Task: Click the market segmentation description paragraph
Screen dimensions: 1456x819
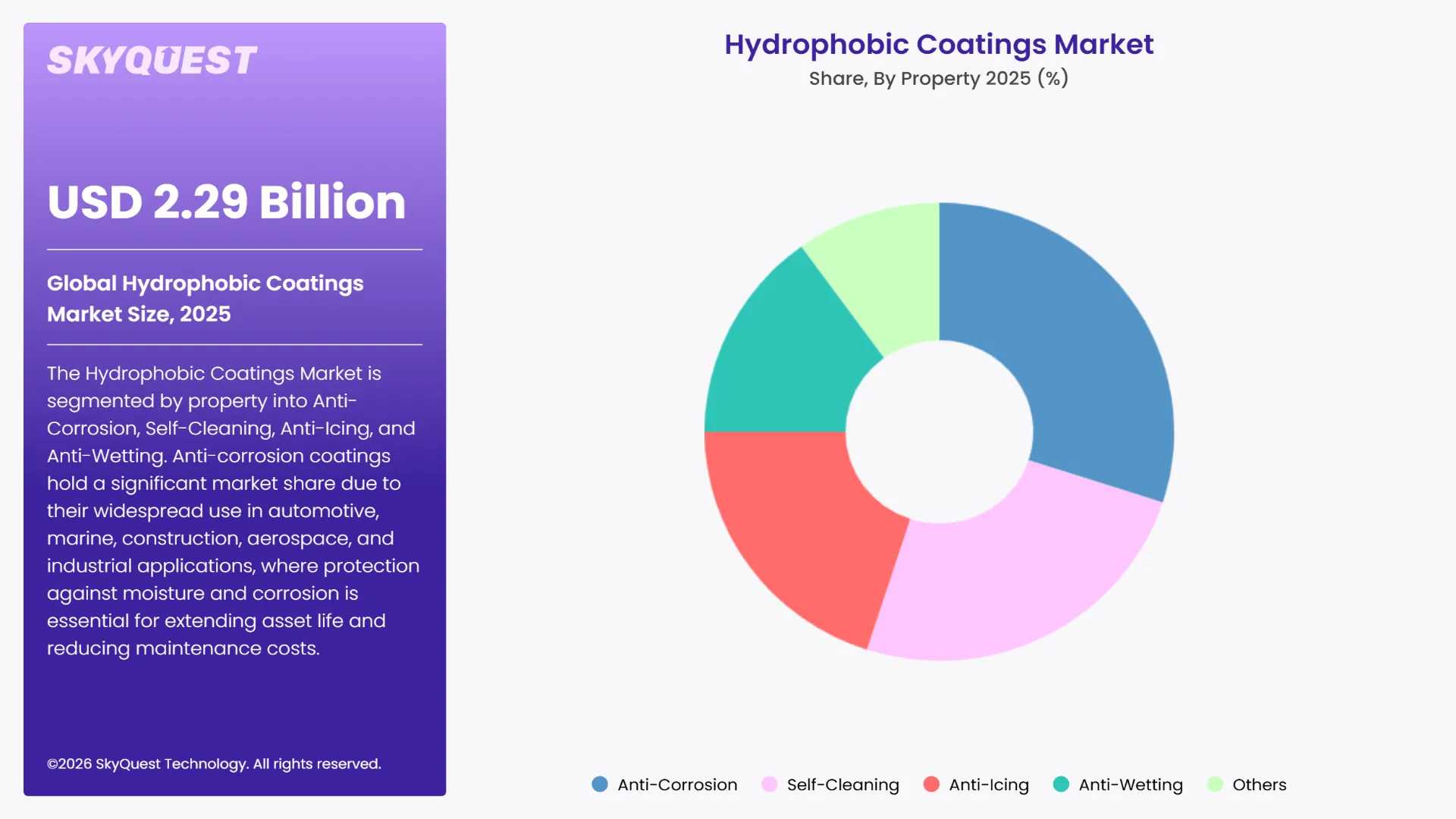Action: click(x=234, y=510)
